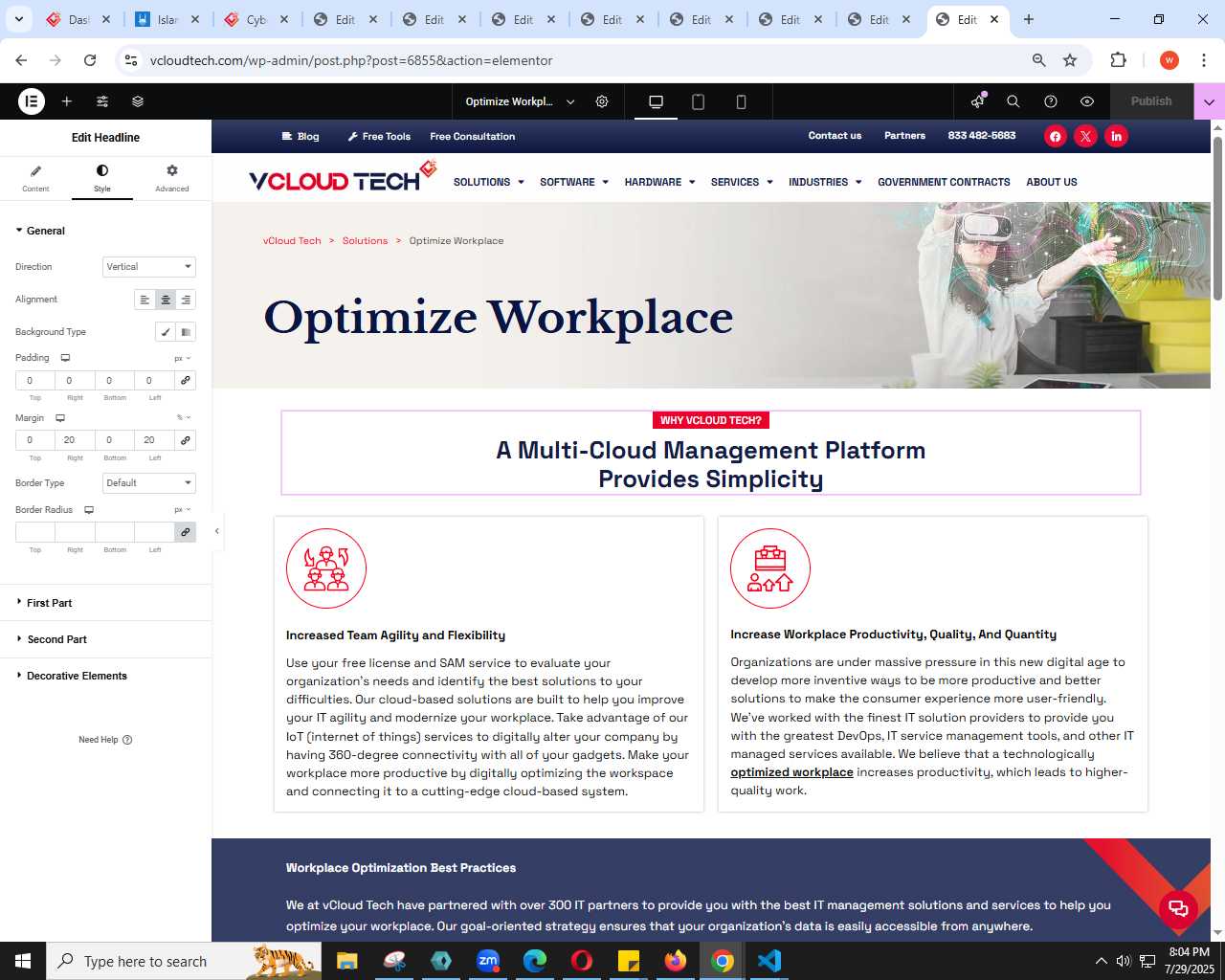
Task: Click Margin Right input field
Action: [75, 440]
